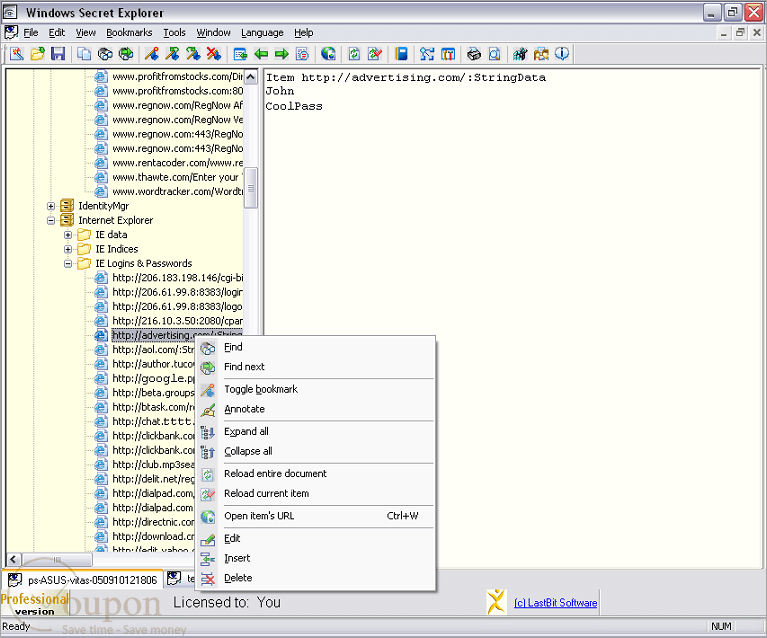Click the horizontal scrollbar left arrow
This screenshot has width=767, height=638.
point(13,559)
